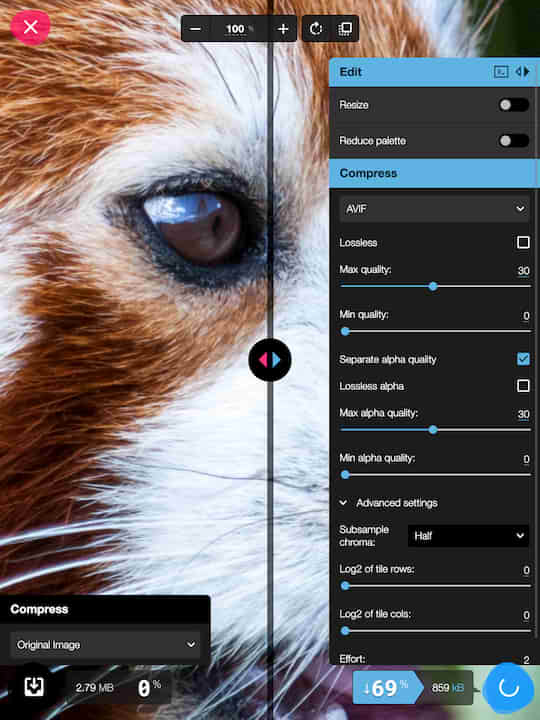Click the blue circular download button
The height and width of the screenshot is (720, 540).
coord(509,687)
